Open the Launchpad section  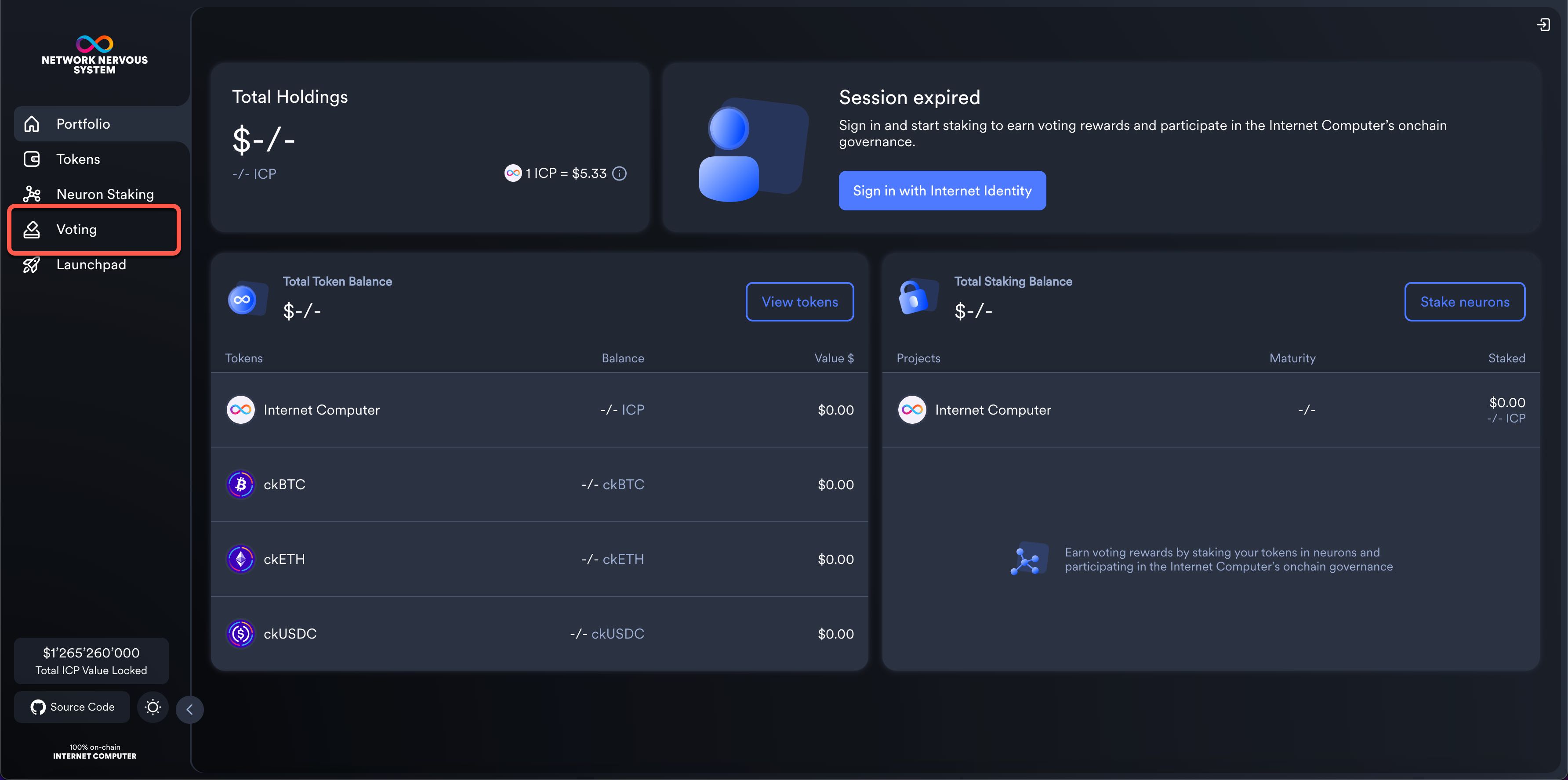[91, 265]
